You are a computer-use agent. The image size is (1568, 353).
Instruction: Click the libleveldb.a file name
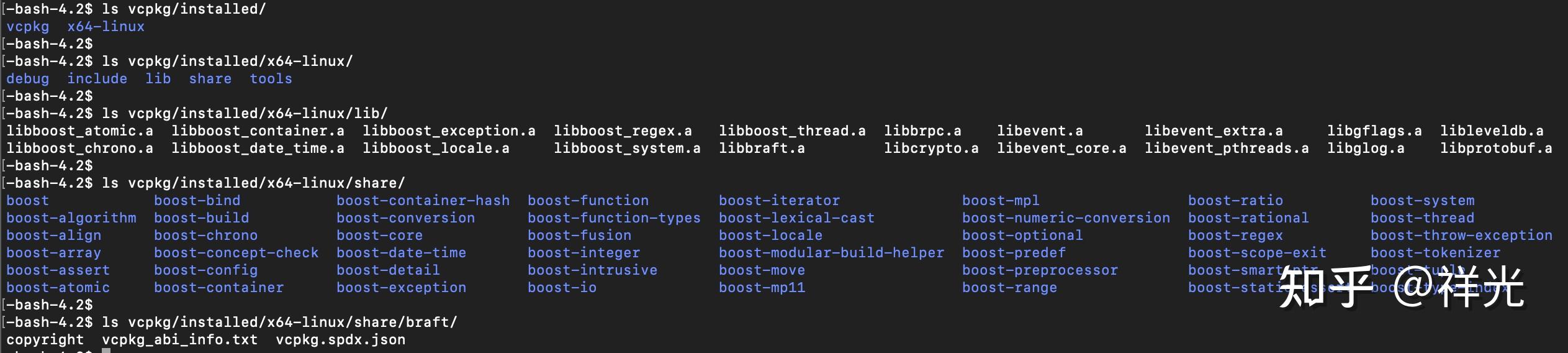(x=1492, y=131)
